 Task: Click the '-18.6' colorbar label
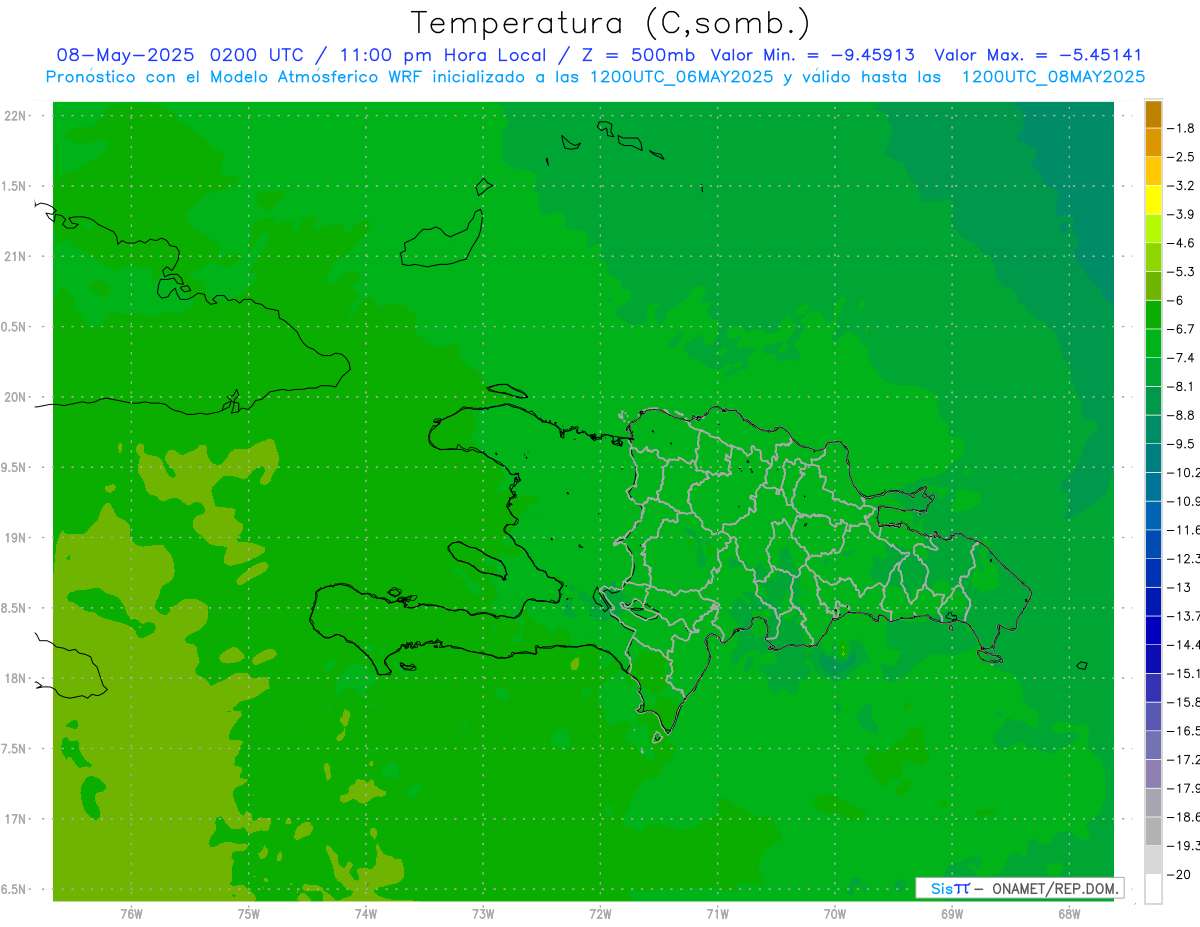tap(1185, 817)
